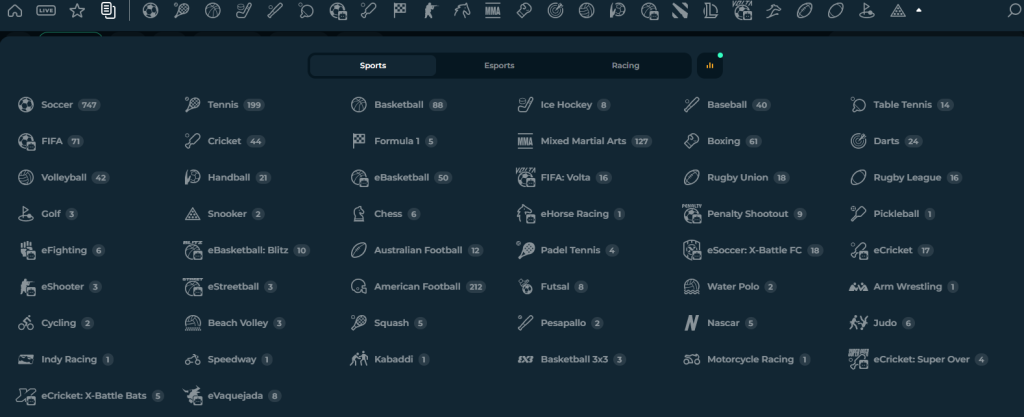Open Mixed Martial Arts category
The width and height of the screenshot is (1024, 417).
pyautogui.click(x=584, y=141)
